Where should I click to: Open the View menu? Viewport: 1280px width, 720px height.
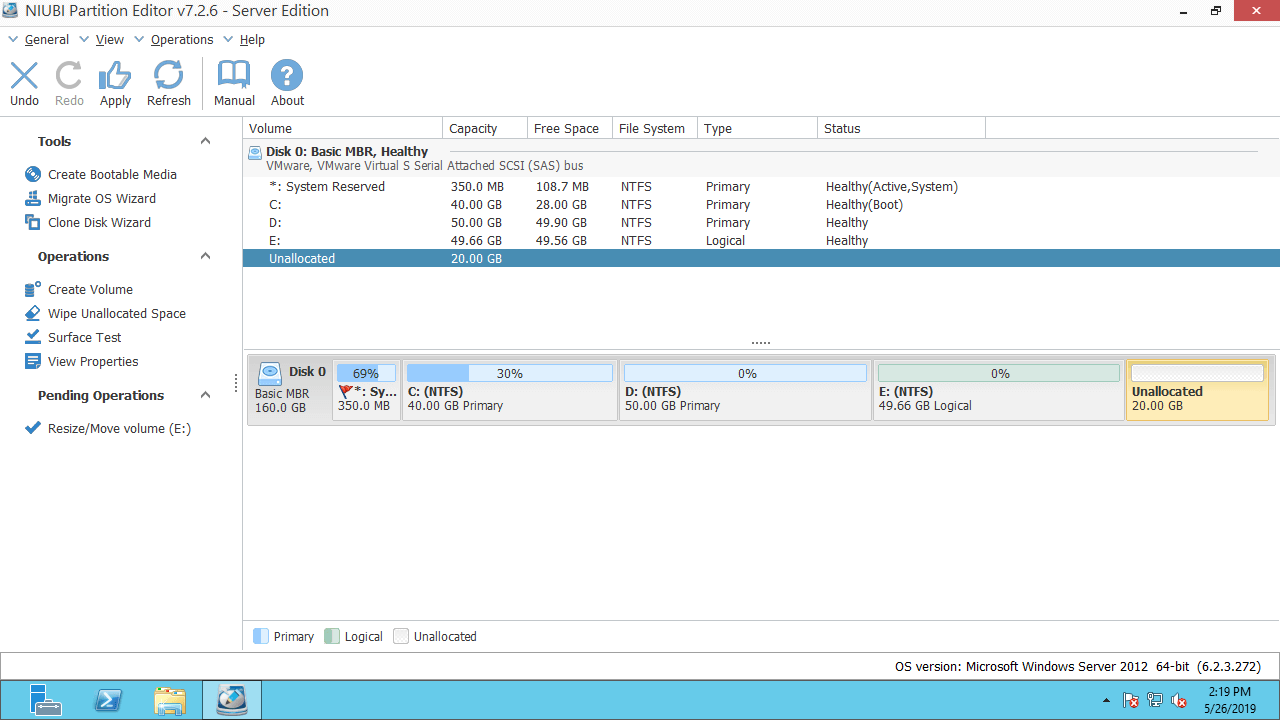pos(109,39)
